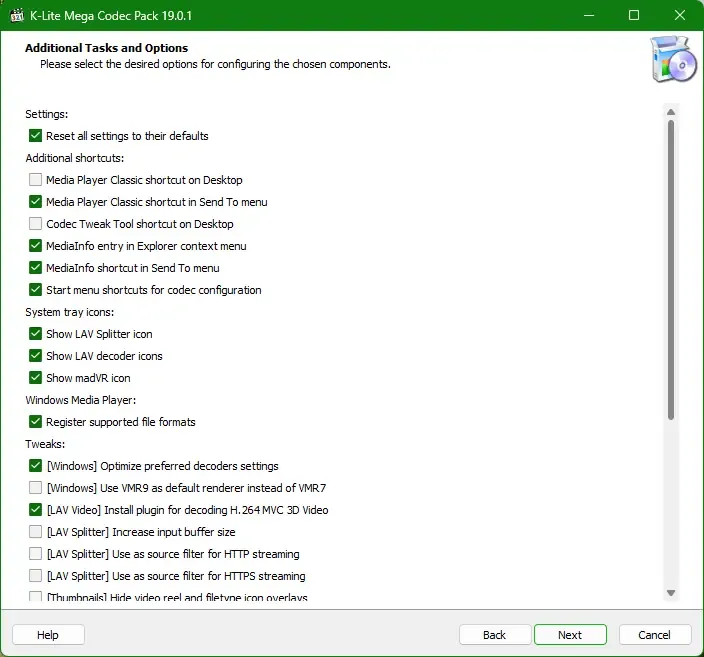
Task: Enable Codec Tweak Tool shortcut on Desktop
Action: 35,224
